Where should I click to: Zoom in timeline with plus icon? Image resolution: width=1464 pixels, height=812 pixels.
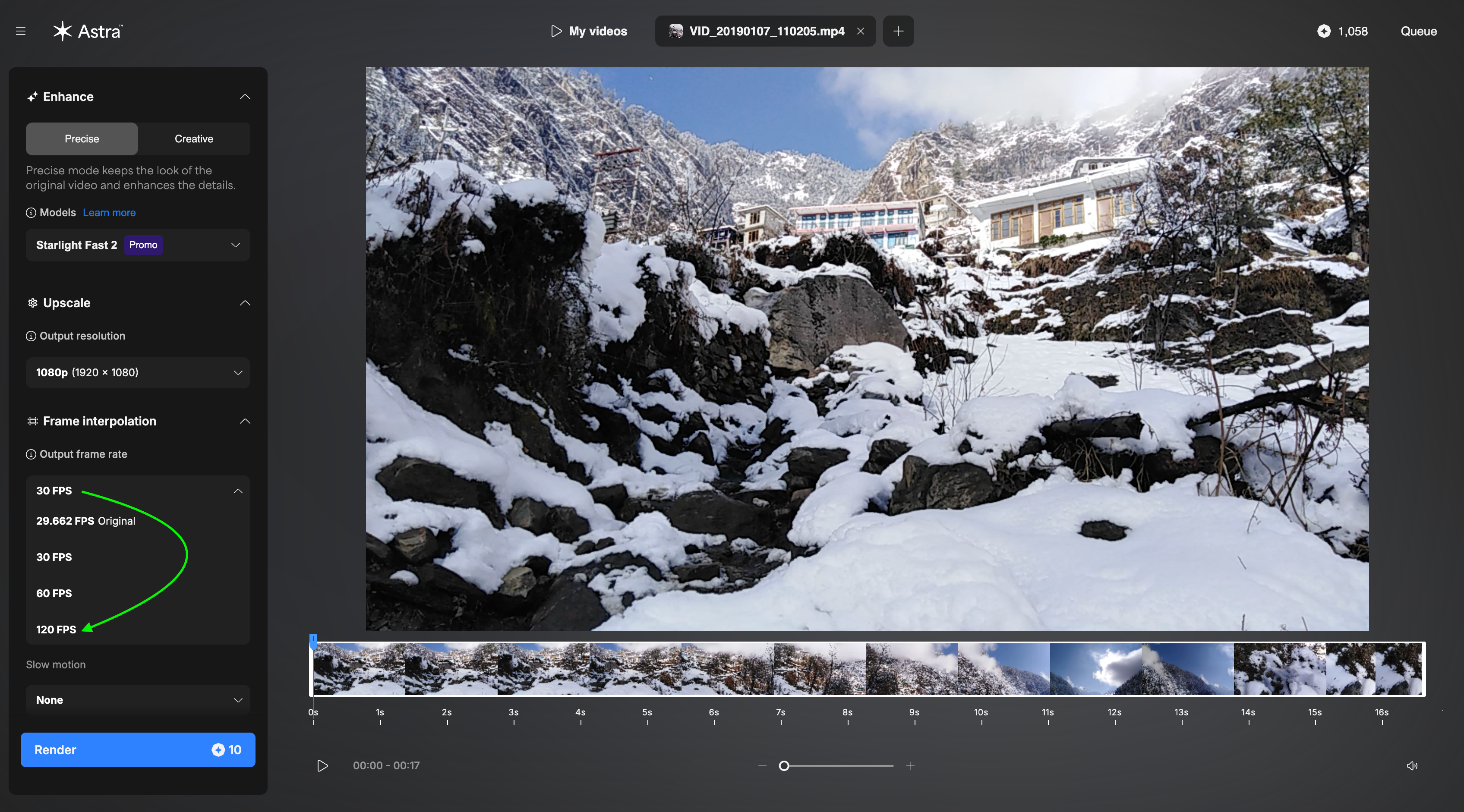(910, 765)
